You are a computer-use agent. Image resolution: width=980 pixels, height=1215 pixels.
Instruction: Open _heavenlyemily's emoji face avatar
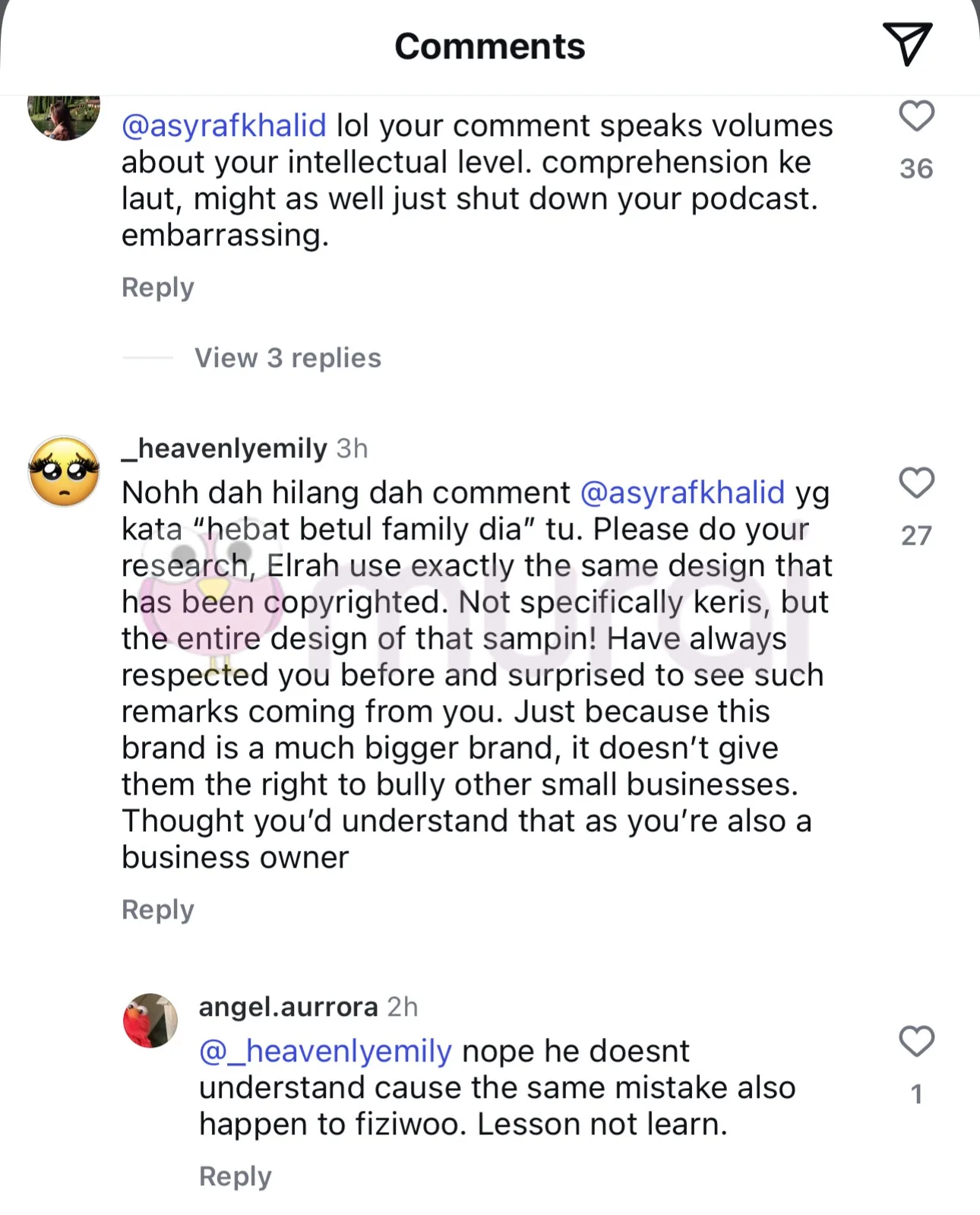tap(64, 472)
